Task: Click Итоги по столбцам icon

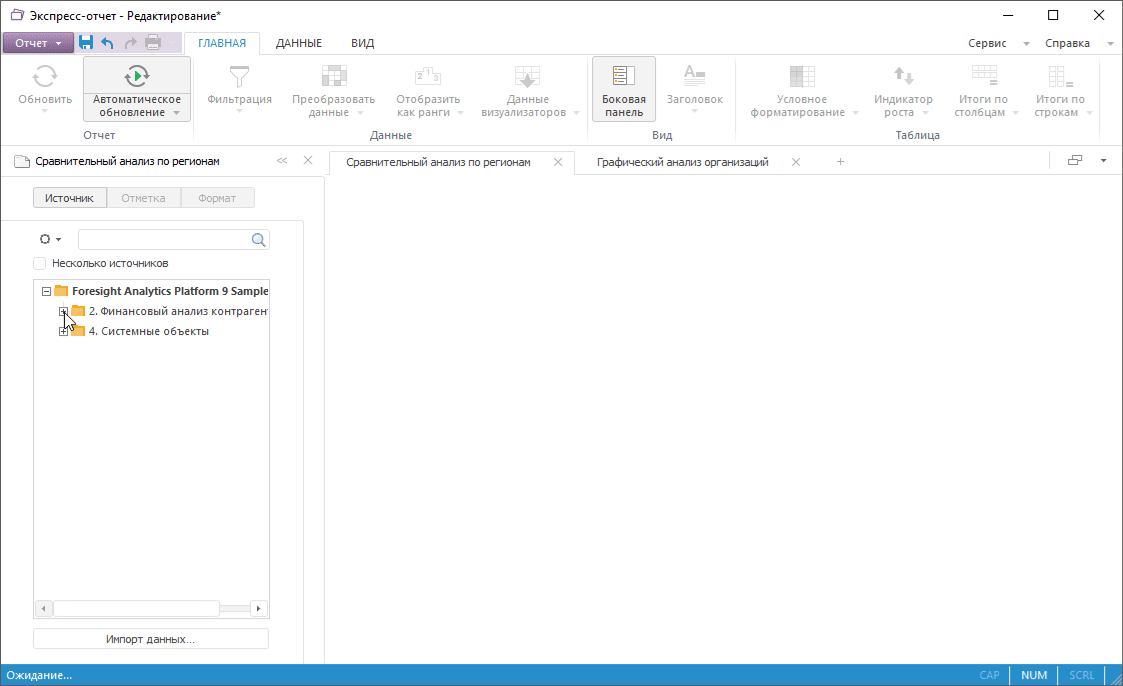Action: (x=984, y=75)
